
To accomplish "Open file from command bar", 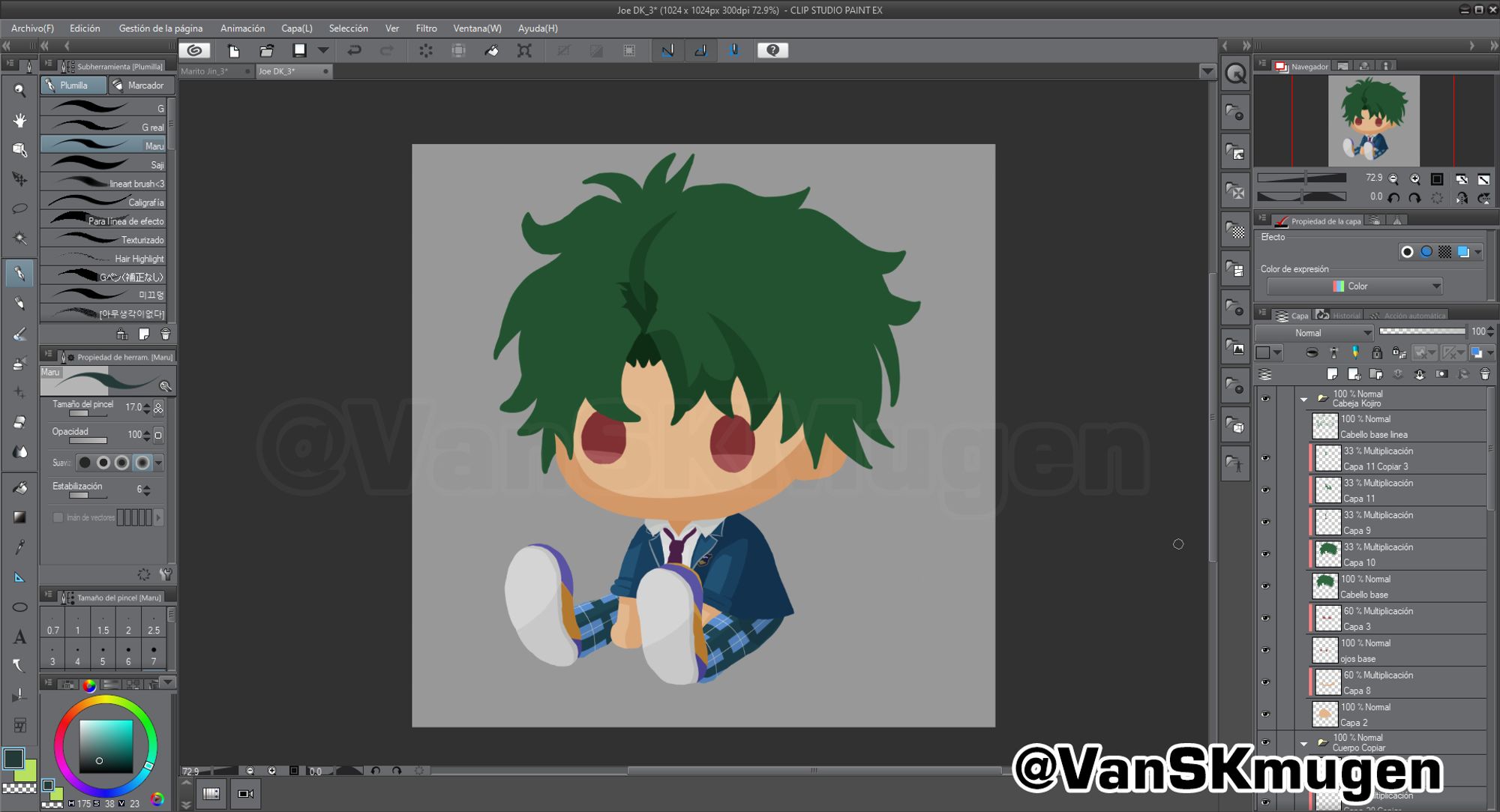I will point(266,50).
